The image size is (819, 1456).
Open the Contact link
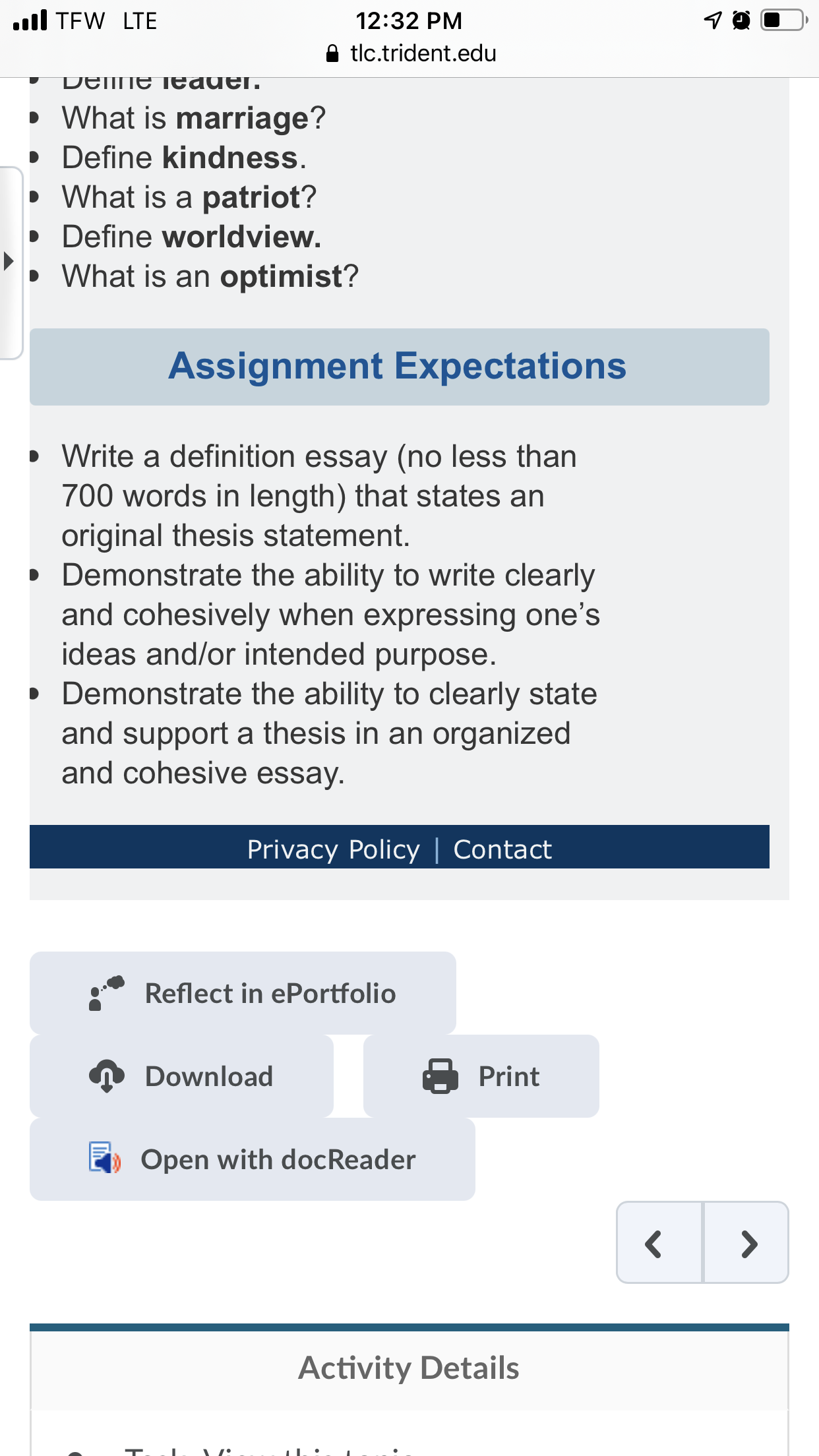click(502, 849)
